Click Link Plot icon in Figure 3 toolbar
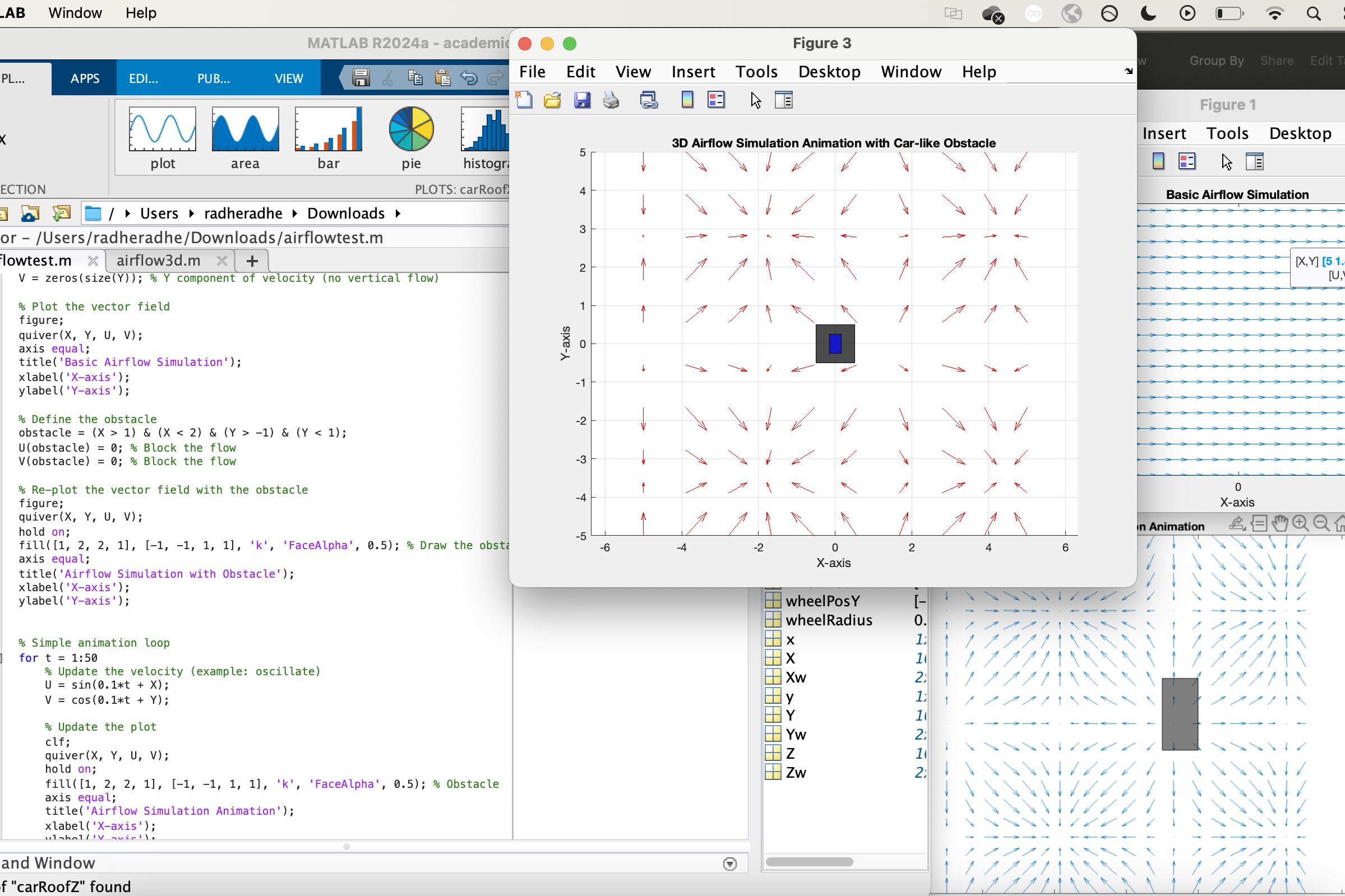Screen dimensions: 1345x896 click(x=648, y=100)
